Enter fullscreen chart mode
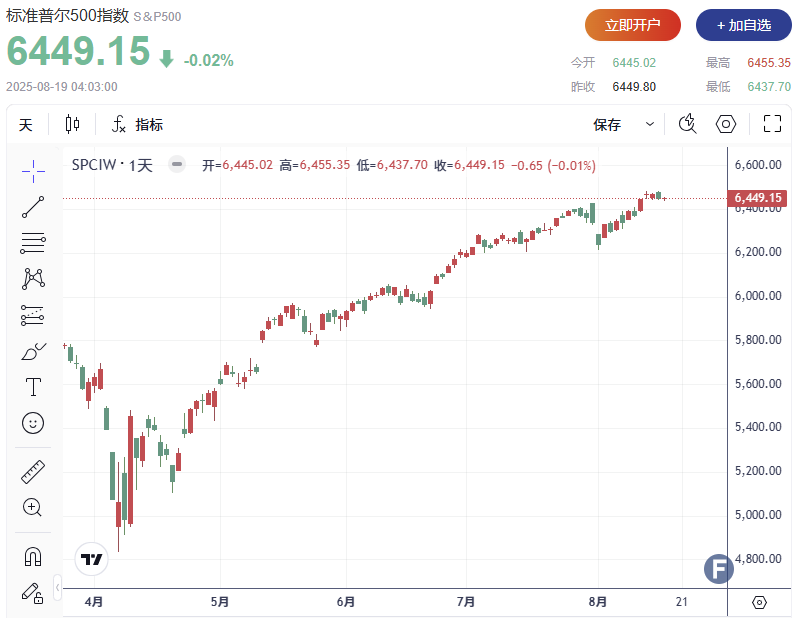The image size is (800, 618). [772, 125]
